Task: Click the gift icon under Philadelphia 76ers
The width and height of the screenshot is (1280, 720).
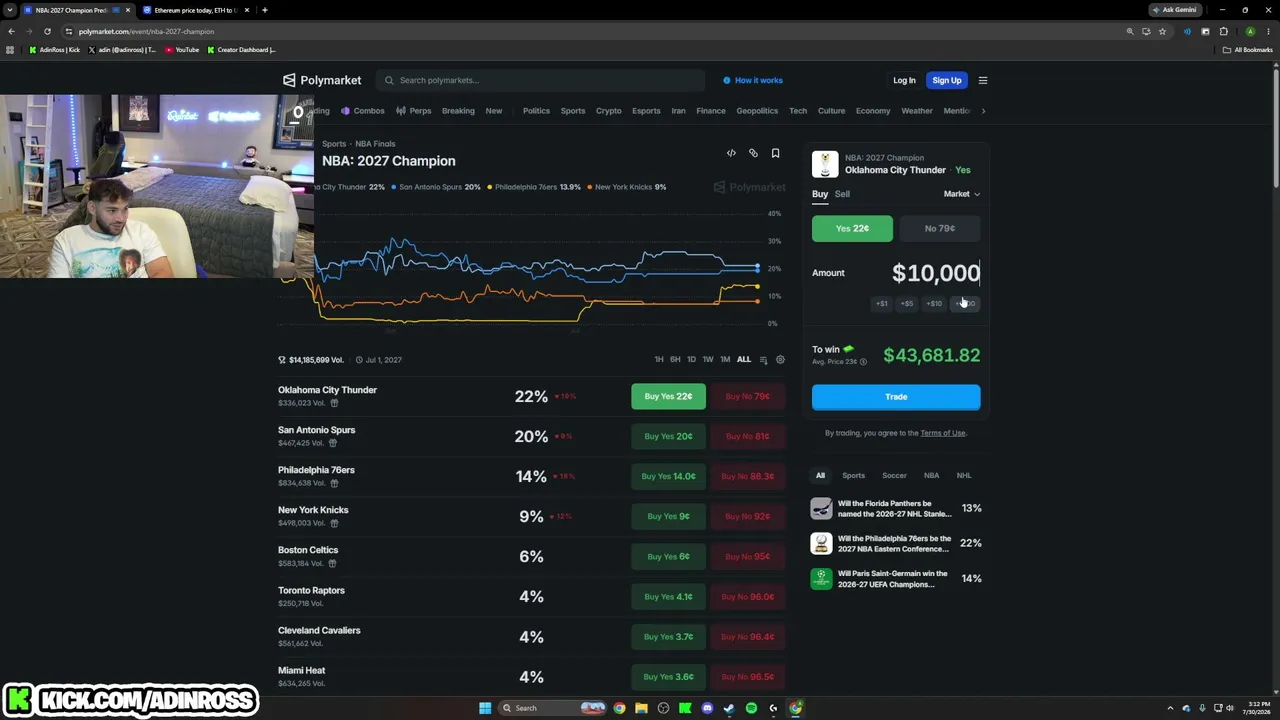Action: 334,483
